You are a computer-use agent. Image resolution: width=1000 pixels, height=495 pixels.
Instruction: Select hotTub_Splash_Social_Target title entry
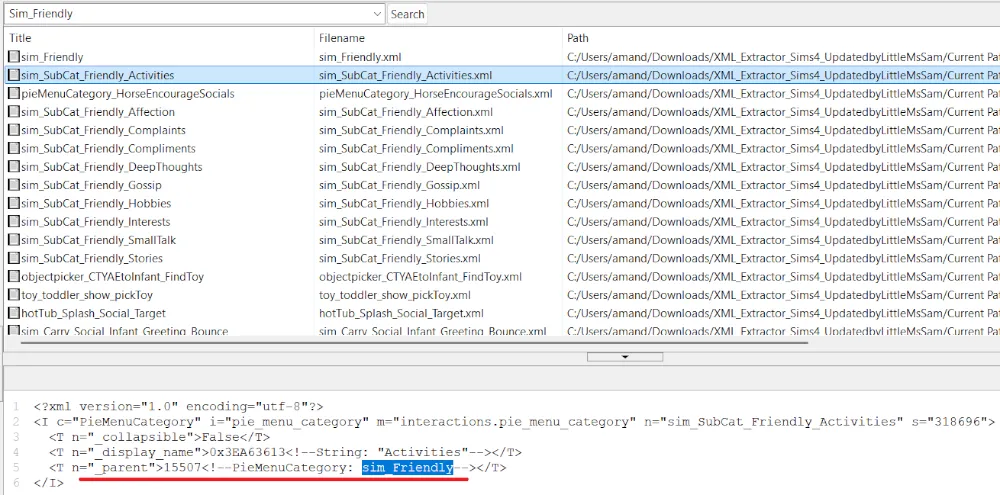tap(93, 313)
